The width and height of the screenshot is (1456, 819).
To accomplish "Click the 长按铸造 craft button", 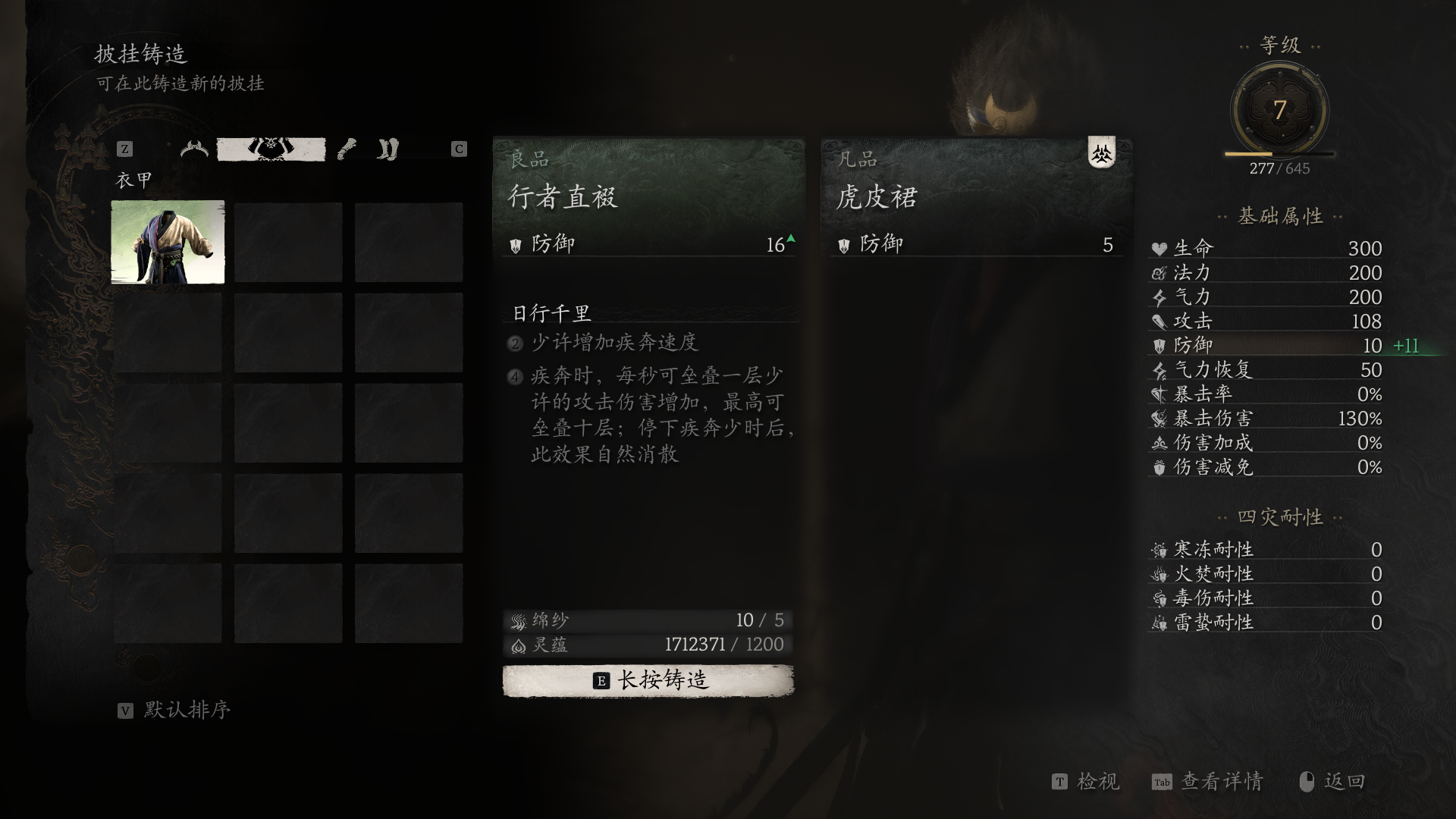I will (648, 680).
